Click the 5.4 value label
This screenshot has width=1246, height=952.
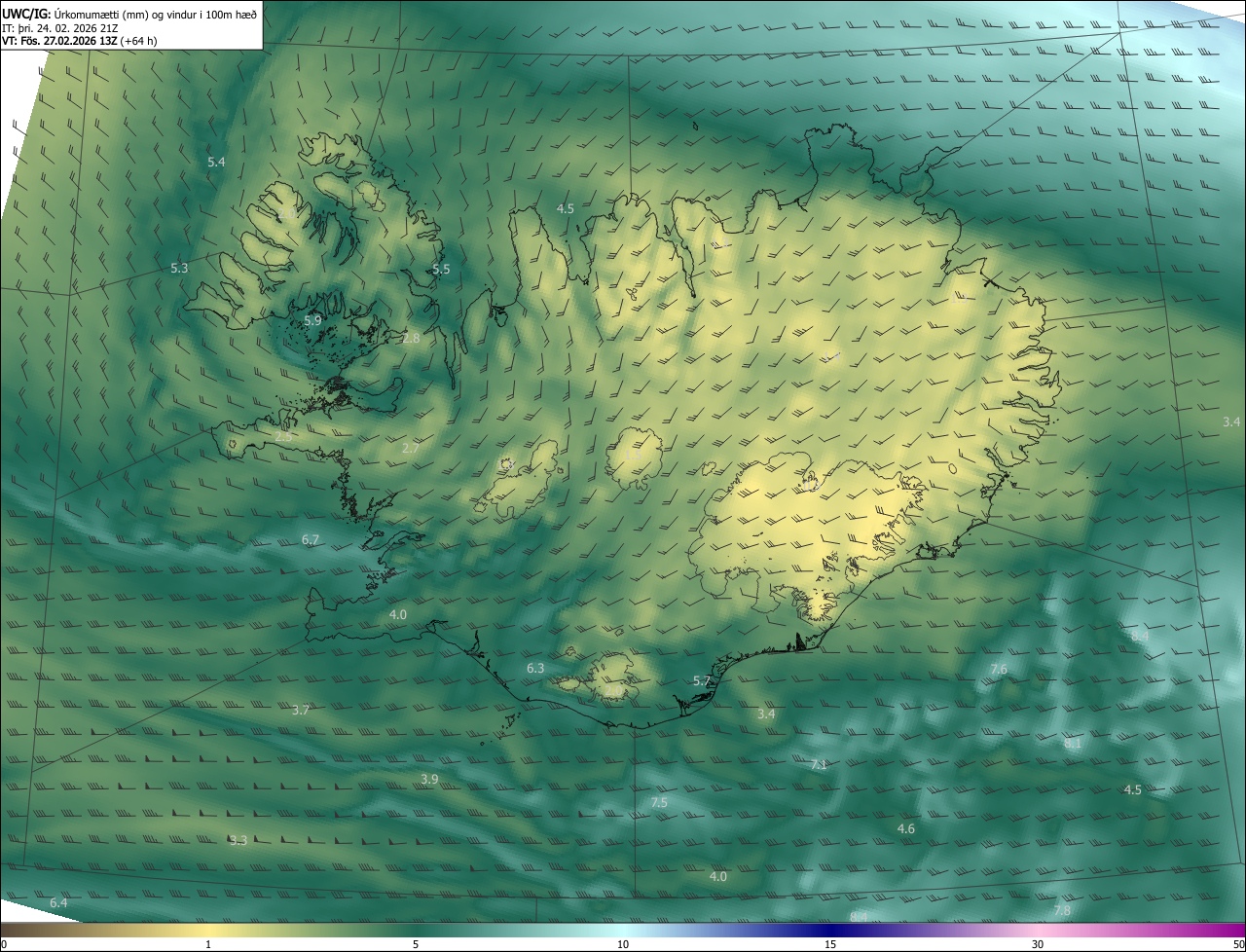point(216,162)
